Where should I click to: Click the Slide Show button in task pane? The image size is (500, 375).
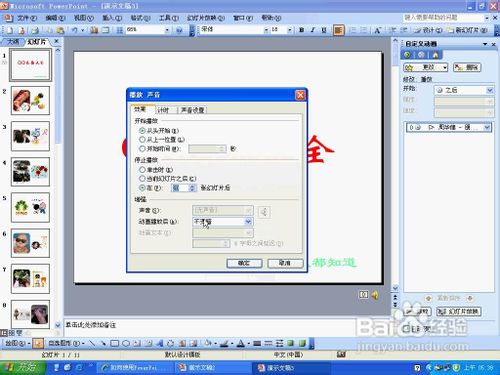[x=459, y=312]
